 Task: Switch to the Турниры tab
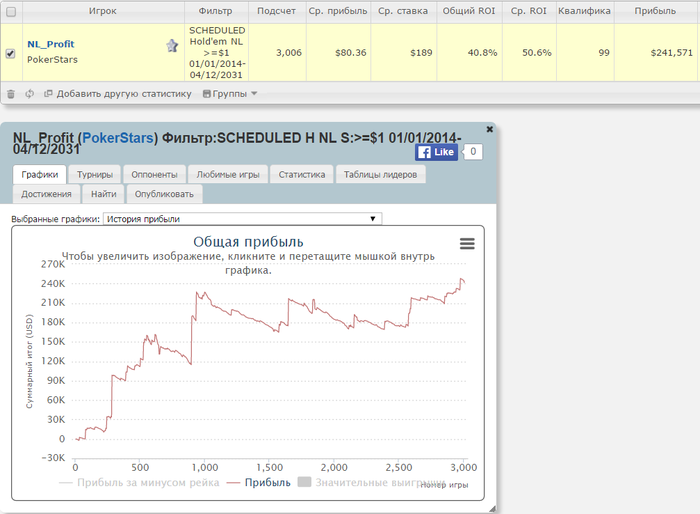pos(95,174)
